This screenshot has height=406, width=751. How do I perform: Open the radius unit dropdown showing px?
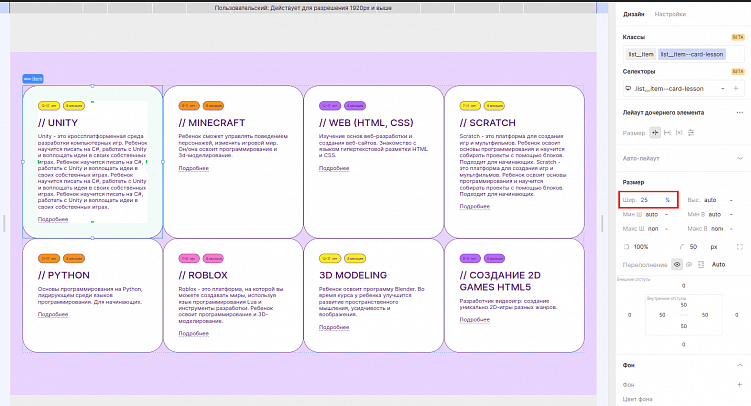coord(714,247)
